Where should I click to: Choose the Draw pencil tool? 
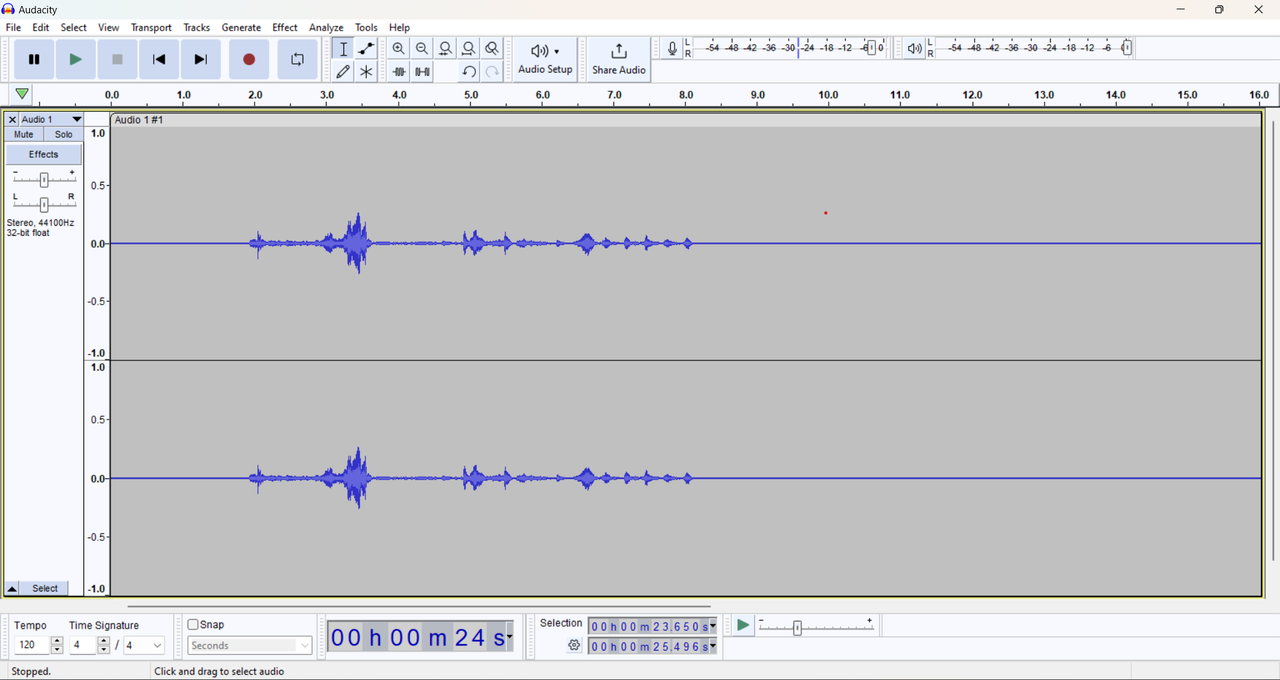tap(343, 72)
